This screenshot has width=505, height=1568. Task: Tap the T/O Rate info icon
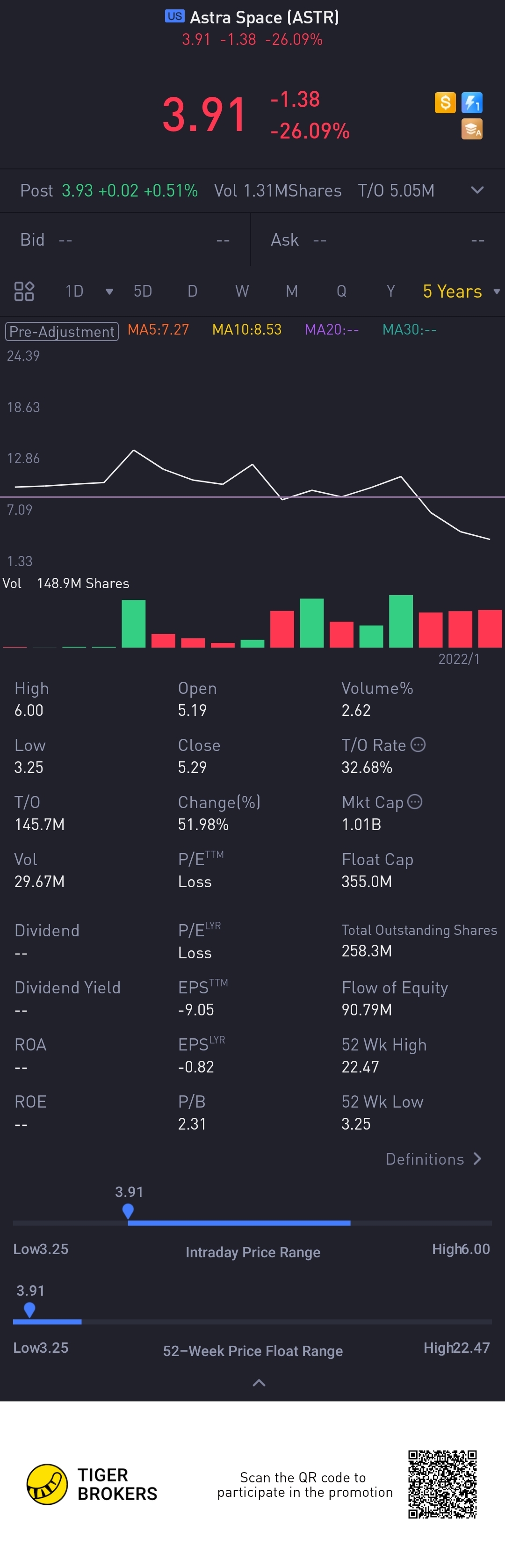click(x=418, y=744)
